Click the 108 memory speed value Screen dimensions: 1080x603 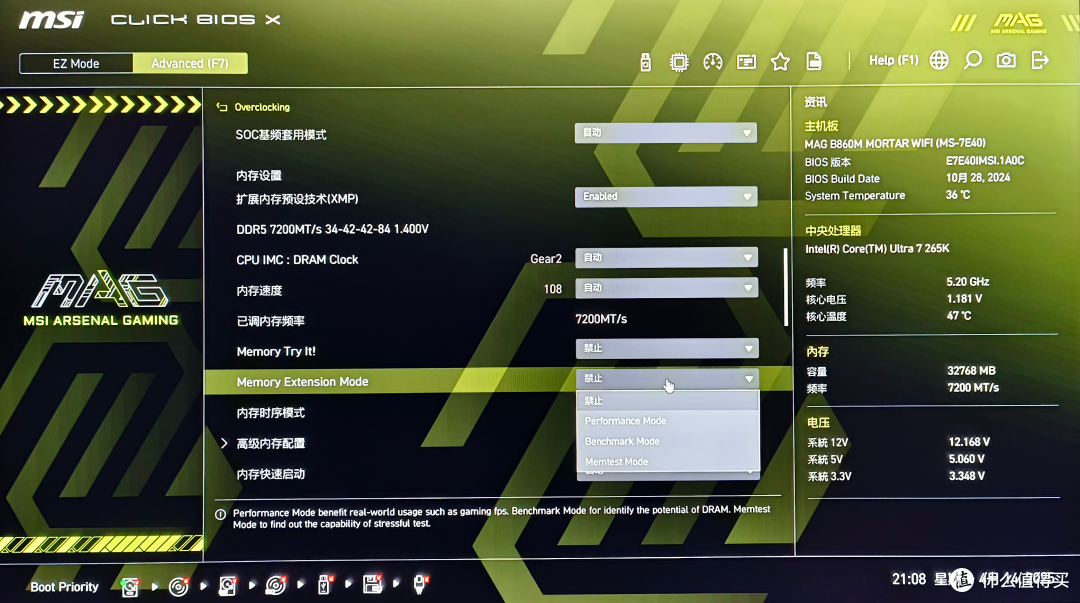(553, 289)
